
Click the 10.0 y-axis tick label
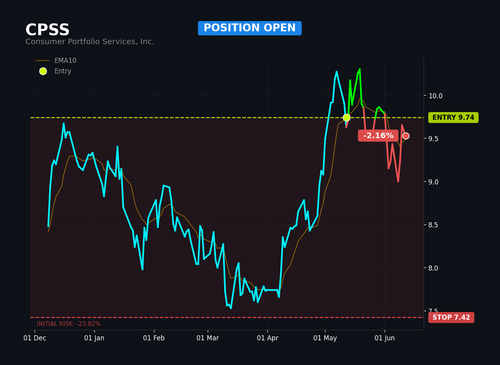click(x=436, y=96)
